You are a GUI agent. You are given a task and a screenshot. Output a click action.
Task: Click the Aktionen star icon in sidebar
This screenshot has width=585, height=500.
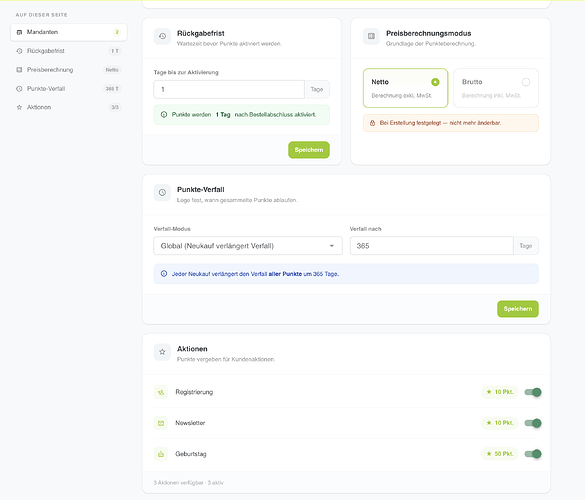(x=19, y=107)
